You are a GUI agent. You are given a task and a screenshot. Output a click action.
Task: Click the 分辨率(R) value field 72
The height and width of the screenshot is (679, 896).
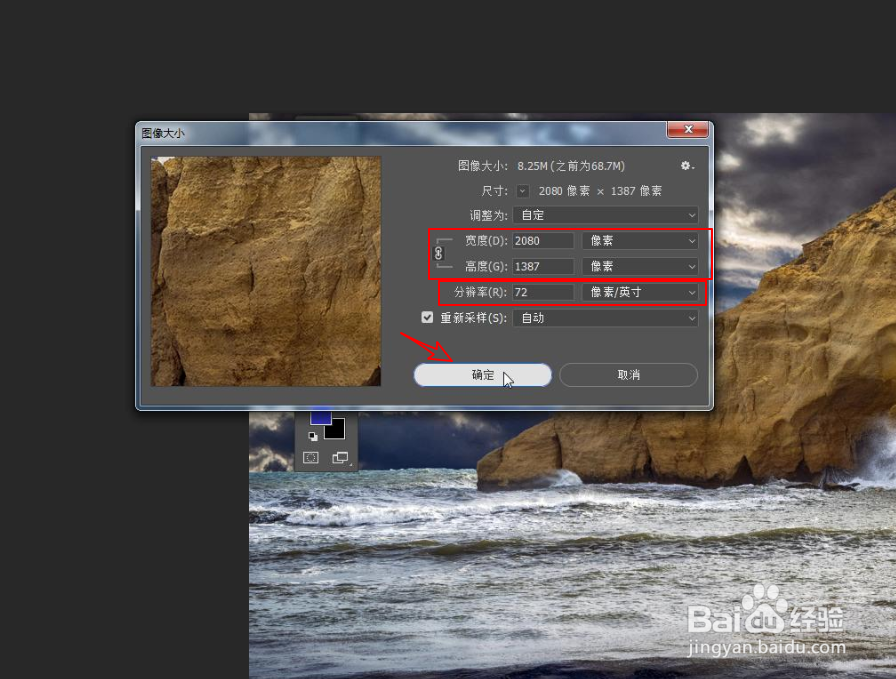click(x=543, y=292)
